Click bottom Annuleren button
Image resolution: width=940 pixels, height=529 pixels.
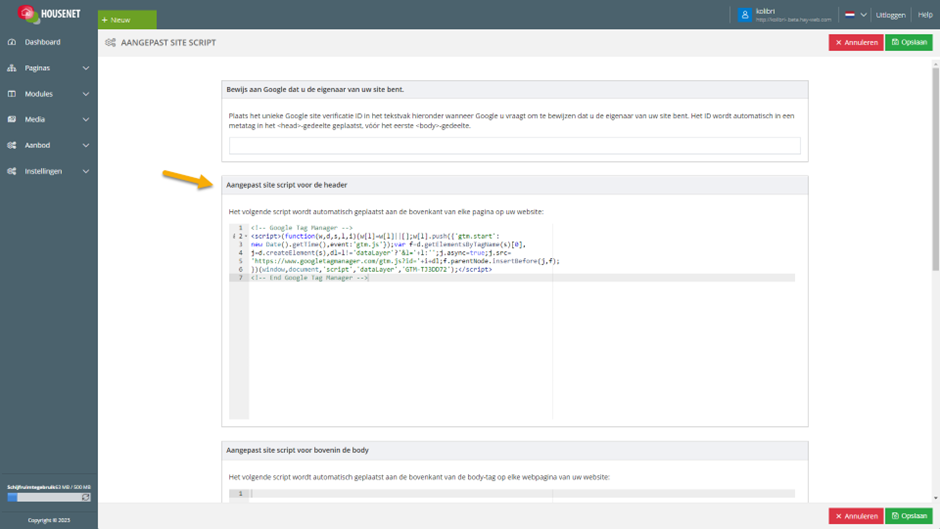(855, 516)
